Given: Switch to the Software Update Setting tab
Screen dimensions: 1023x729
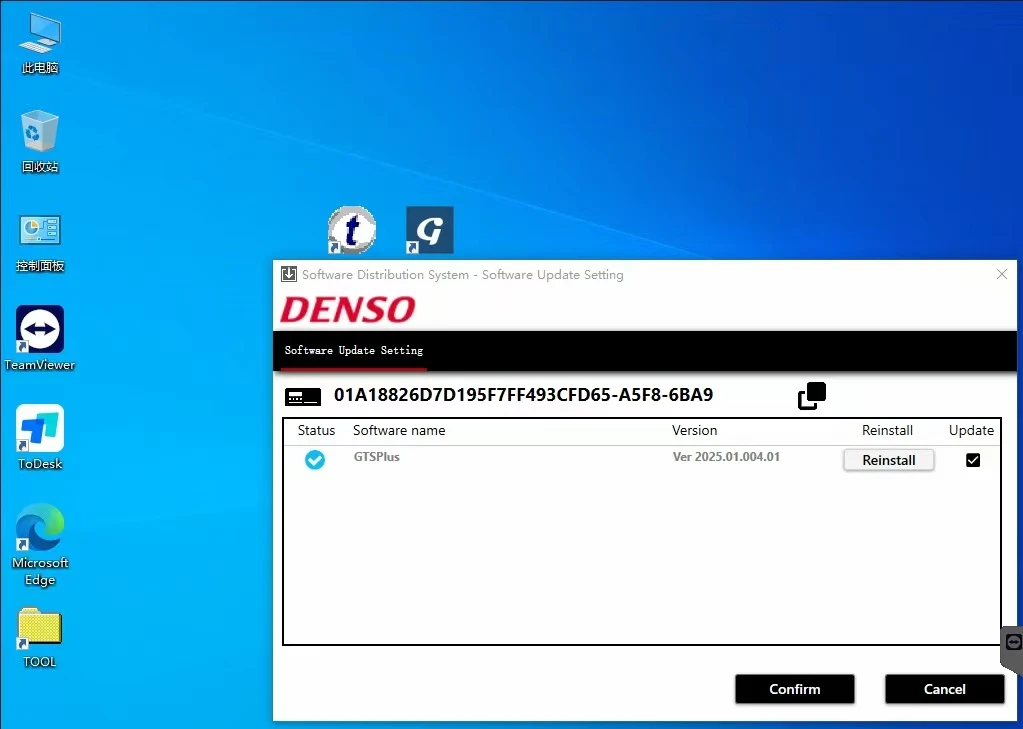Looking at the screenshot, I should click(354, 350).
